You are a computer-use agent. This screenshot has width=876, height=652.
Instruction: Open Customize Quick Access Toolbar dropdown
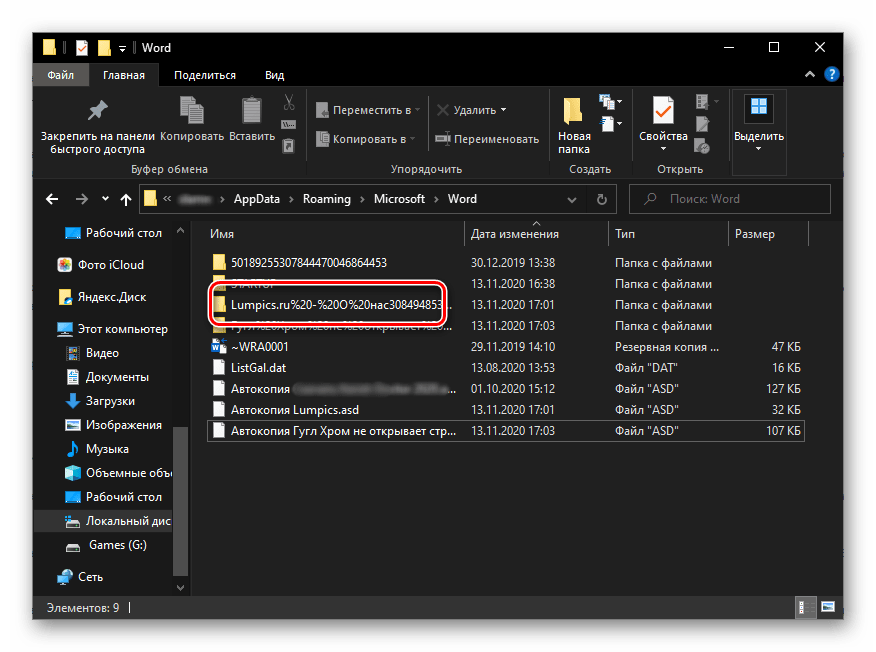(x=122, y=49)
